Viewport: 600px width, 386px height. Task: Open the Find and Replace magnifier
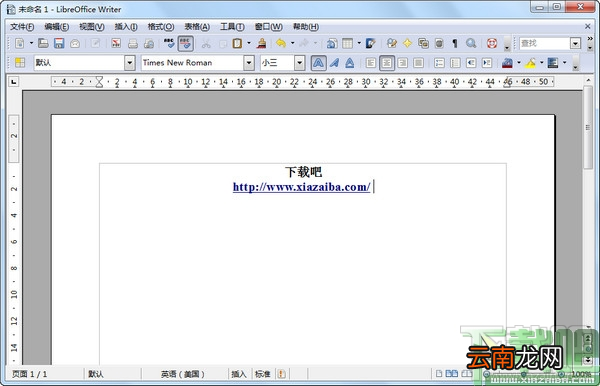(x=471, y=43)
